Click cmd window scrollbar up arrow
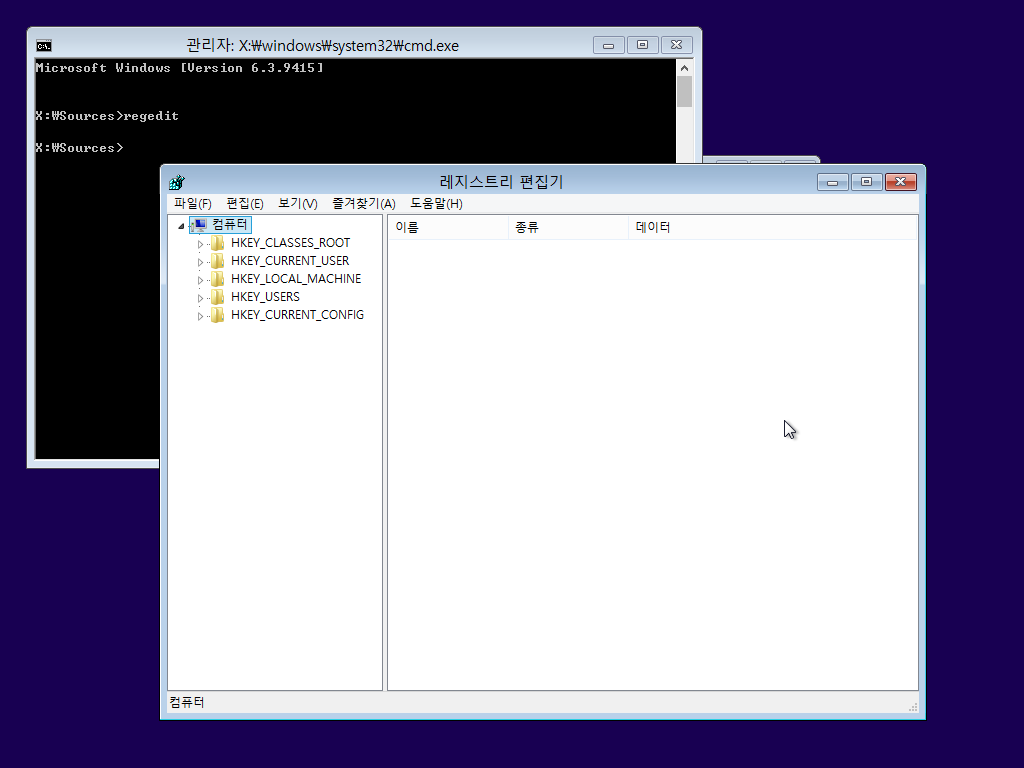The width and height of the screenshot is (1024, 768). [x=684, y=68]
